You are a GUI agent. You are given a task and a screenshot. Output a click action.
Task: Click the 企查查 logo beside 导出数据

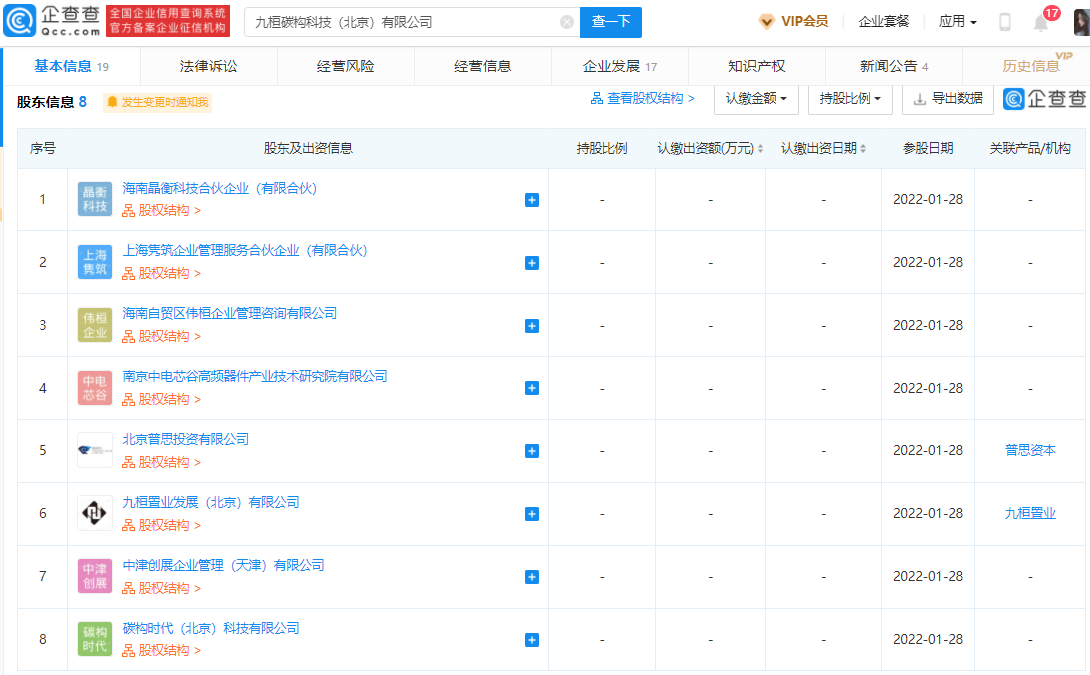(1045, 99)
